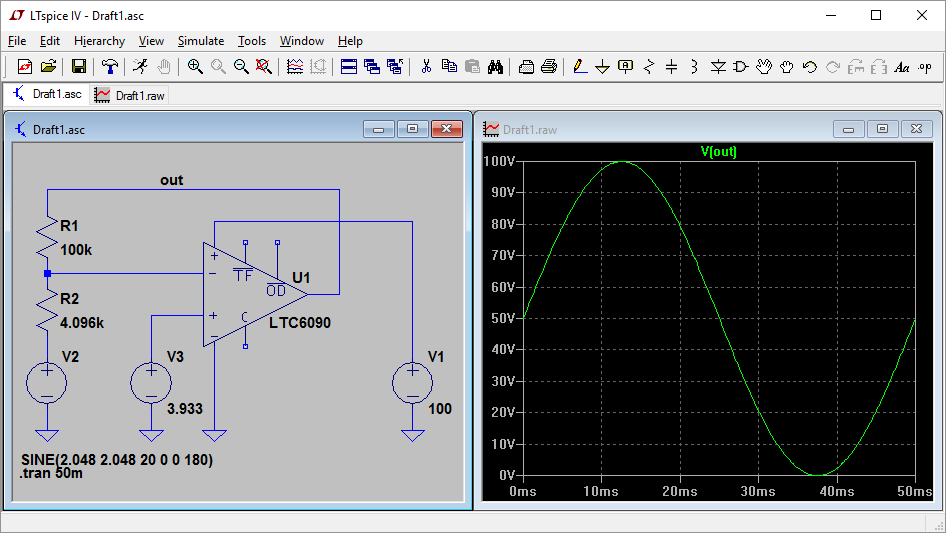The image size is (946, 533).
Task: Tile windows horizontally icon
Action: [x=349, y=66]
